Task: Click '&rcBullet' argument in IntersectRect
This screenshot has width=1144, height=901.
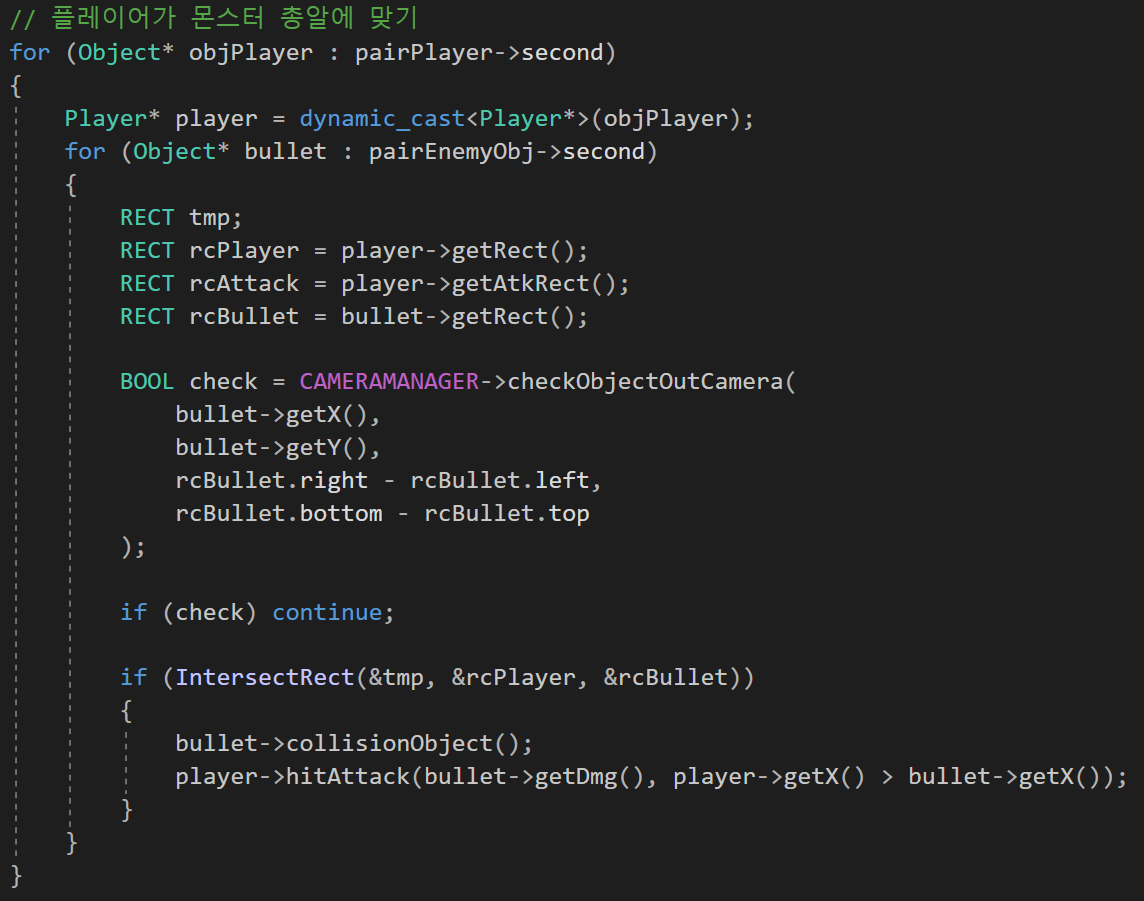Action: [665, 678]
